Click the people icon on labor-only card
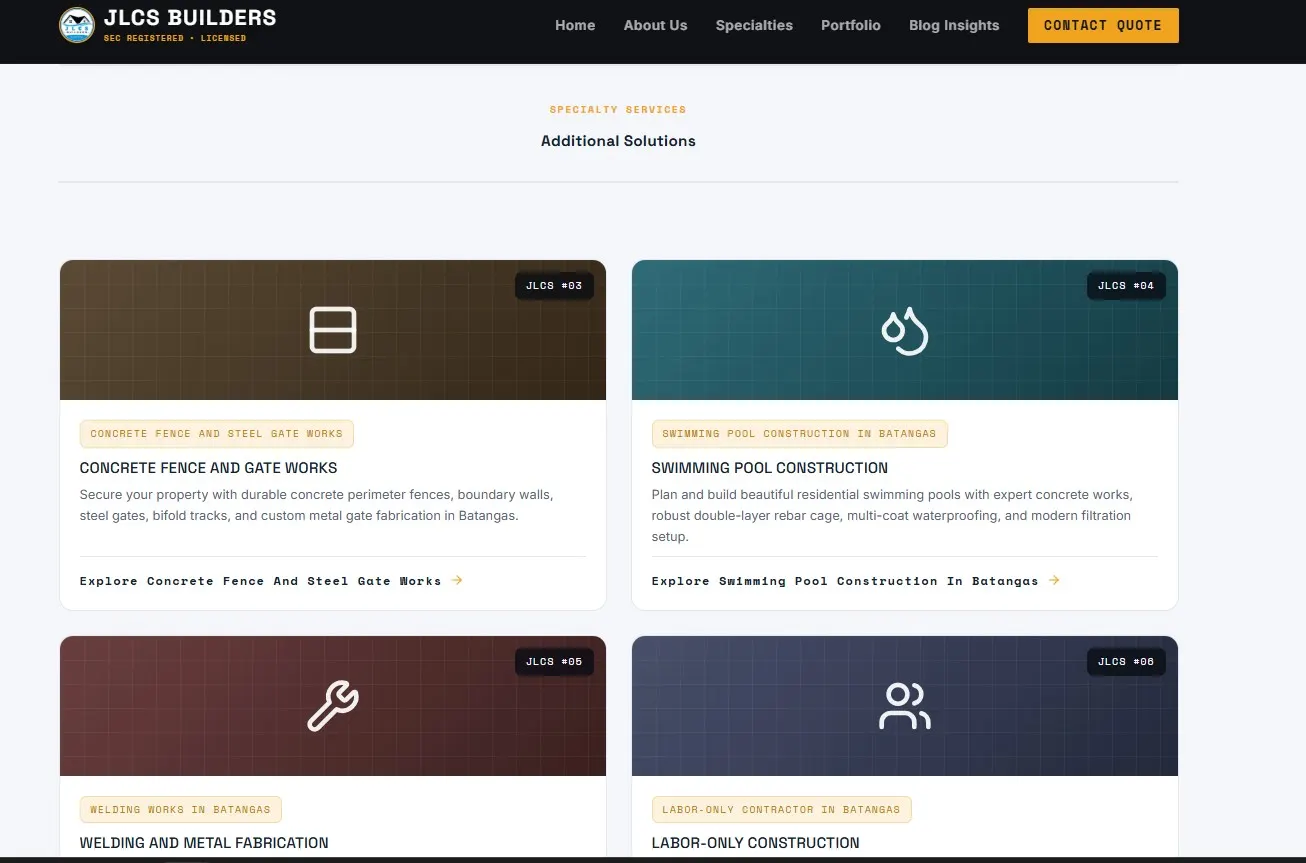The image size is (1306, 863). click(x=905, y=706)
